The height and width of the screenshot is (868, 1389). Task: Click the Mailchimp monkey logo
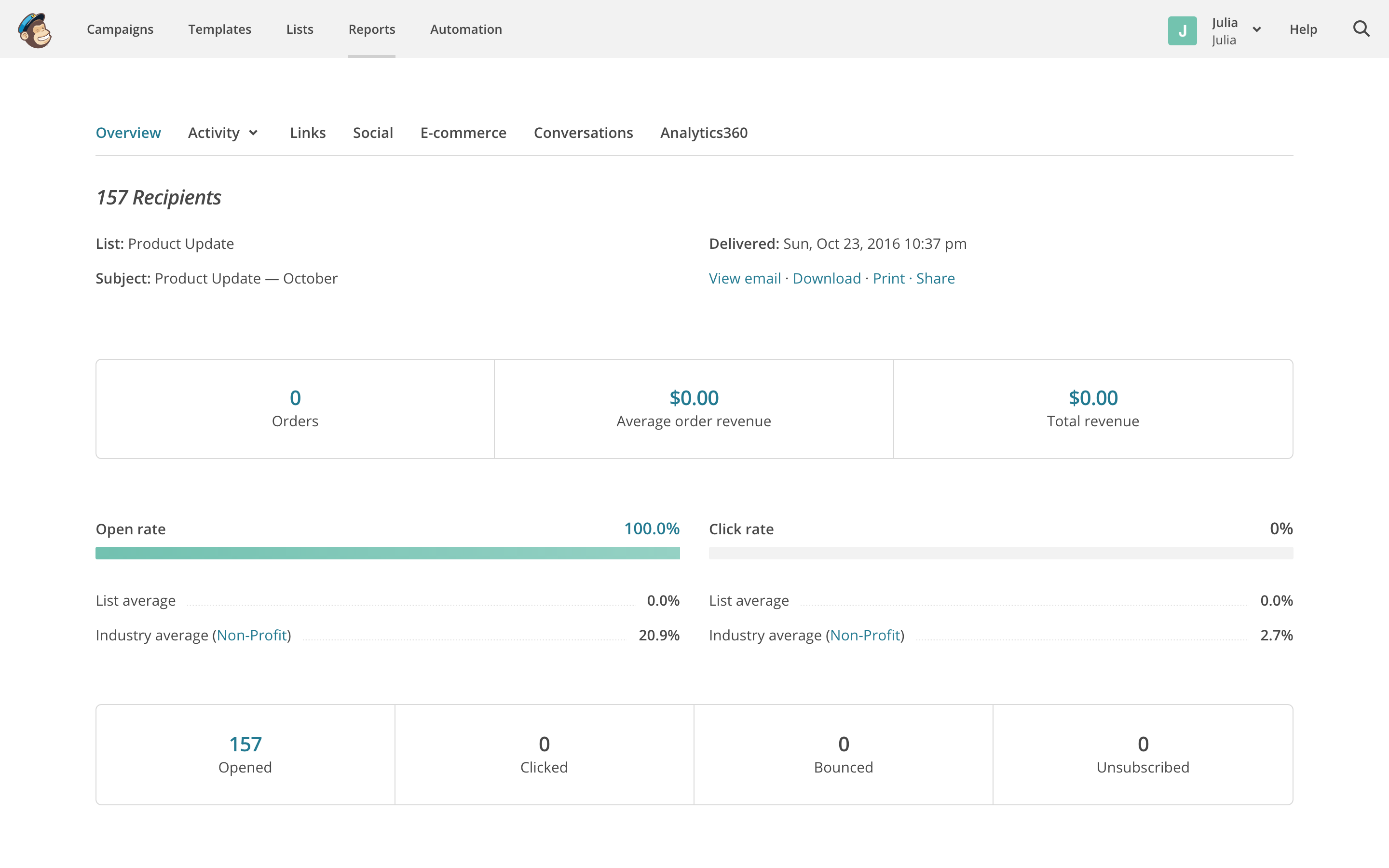pyautogui.click(x=34, y=30)
